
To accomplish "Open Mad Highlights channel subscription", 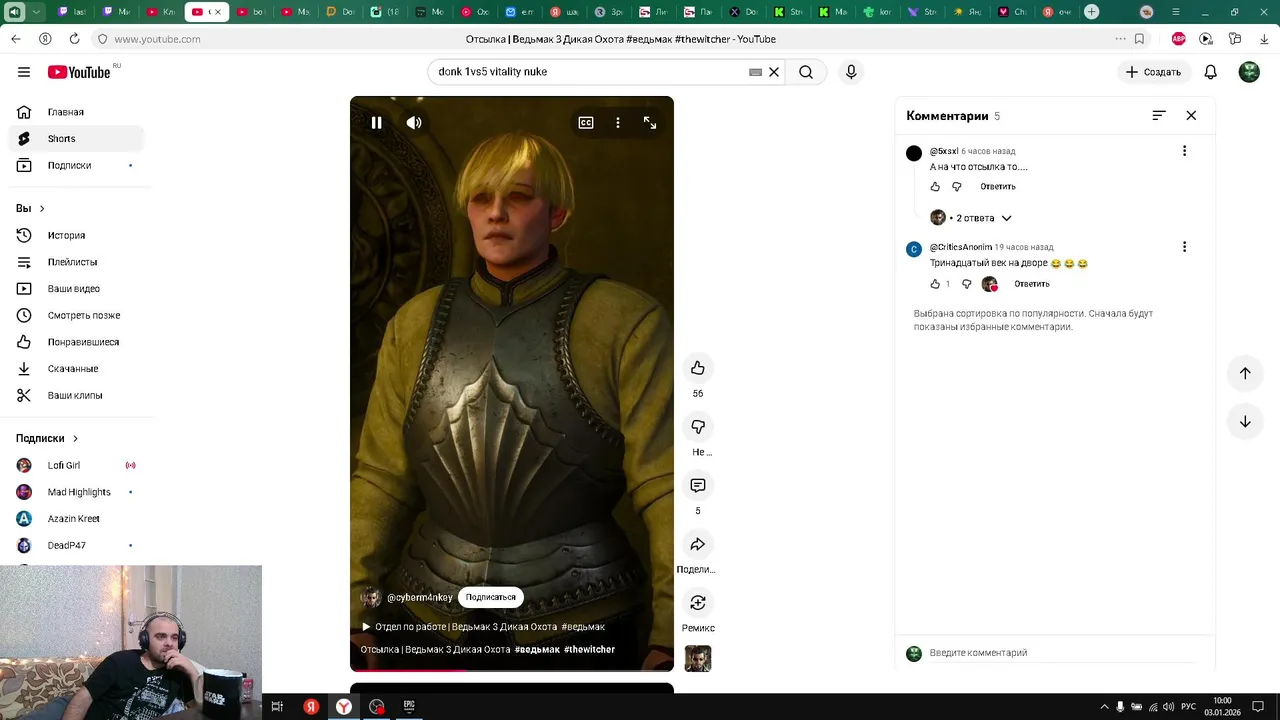I will [76, 492].
